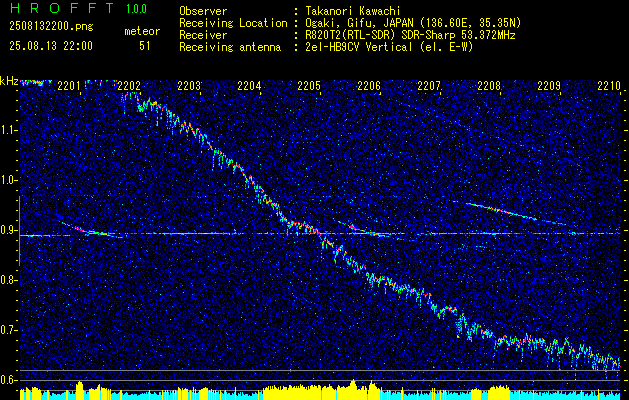Click the 2210 time marker
The image size is (629, 400).
609,85
